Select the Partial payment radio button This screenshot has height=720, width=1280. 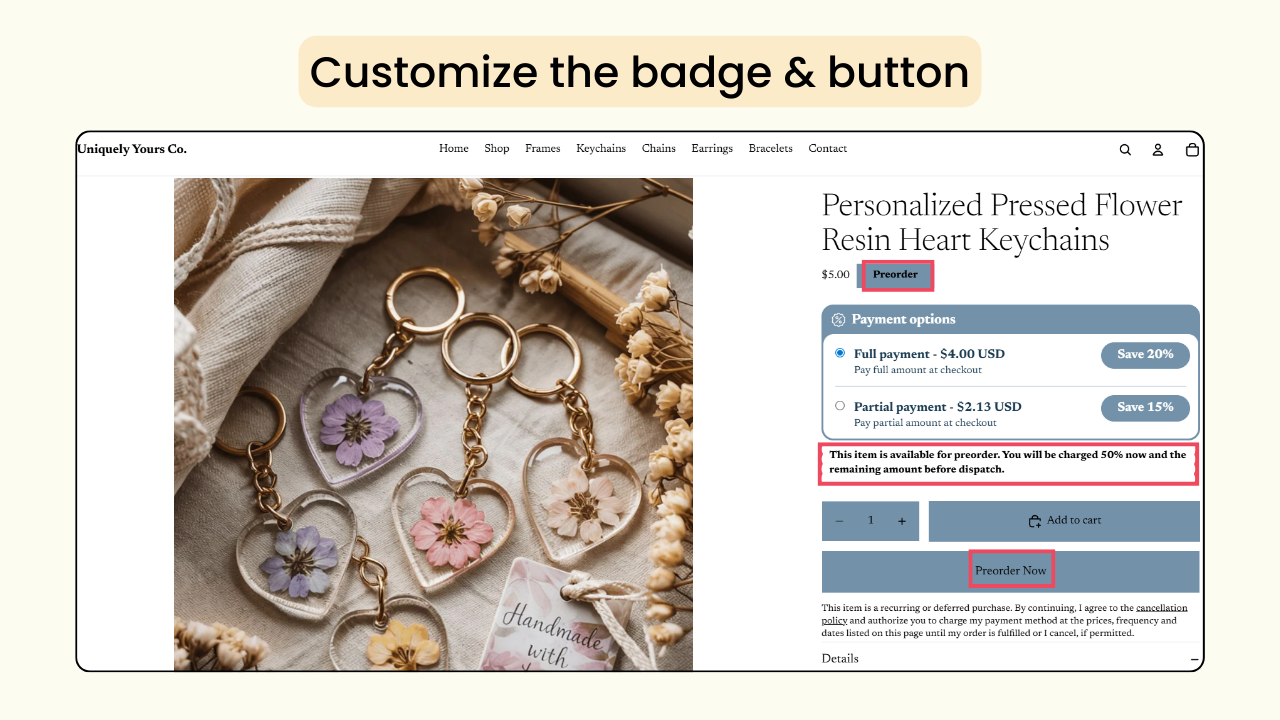click(x=840, y=405)
